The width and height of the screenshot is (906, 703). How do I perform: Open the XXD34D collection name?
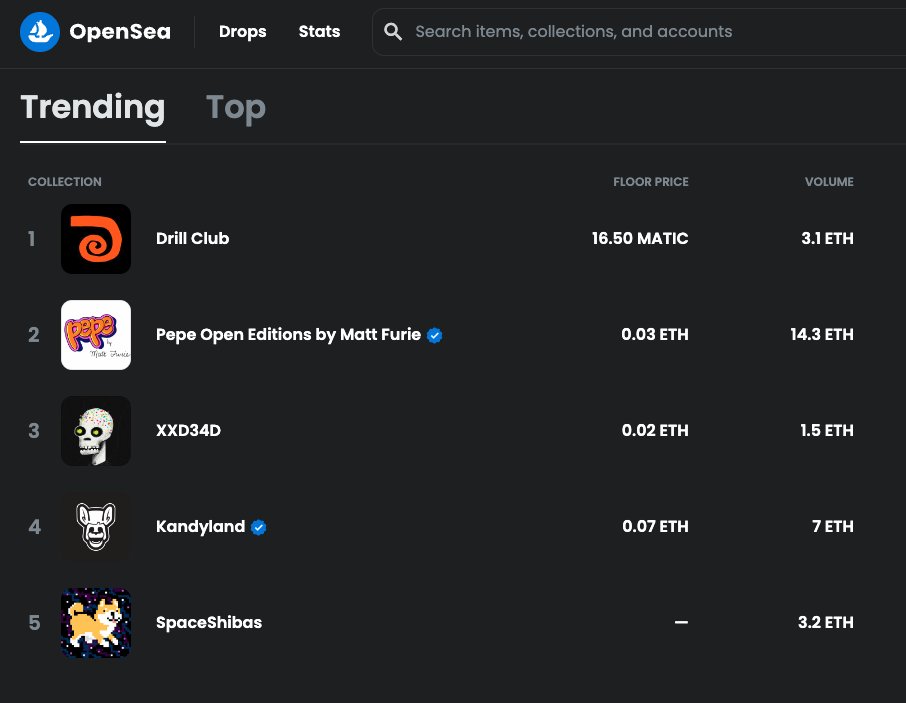[188, 431]
